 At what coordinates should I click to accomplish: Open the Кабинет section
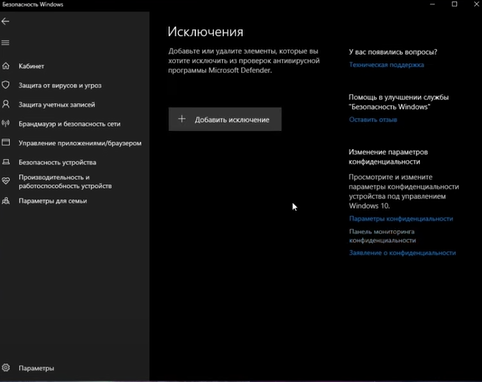(x=31, y=66)
